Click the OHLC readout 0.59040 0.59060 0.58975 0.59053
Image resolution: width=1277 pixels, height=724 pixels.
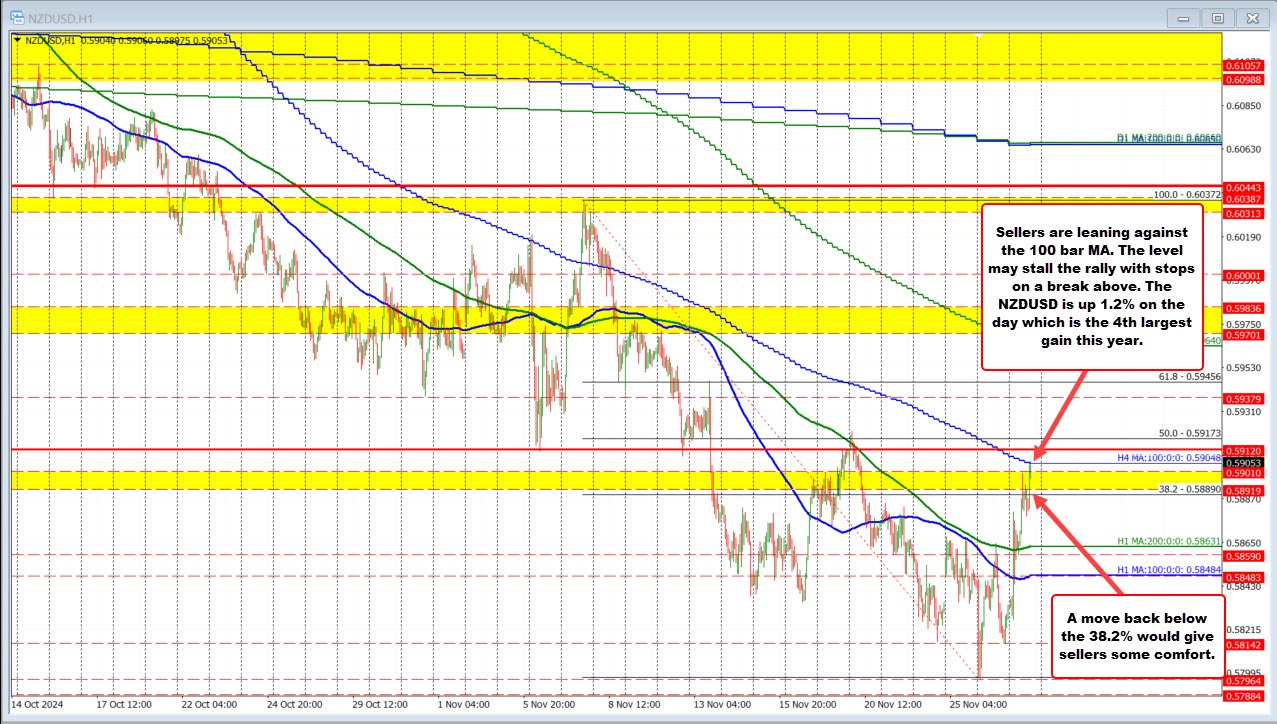(152, 40)
